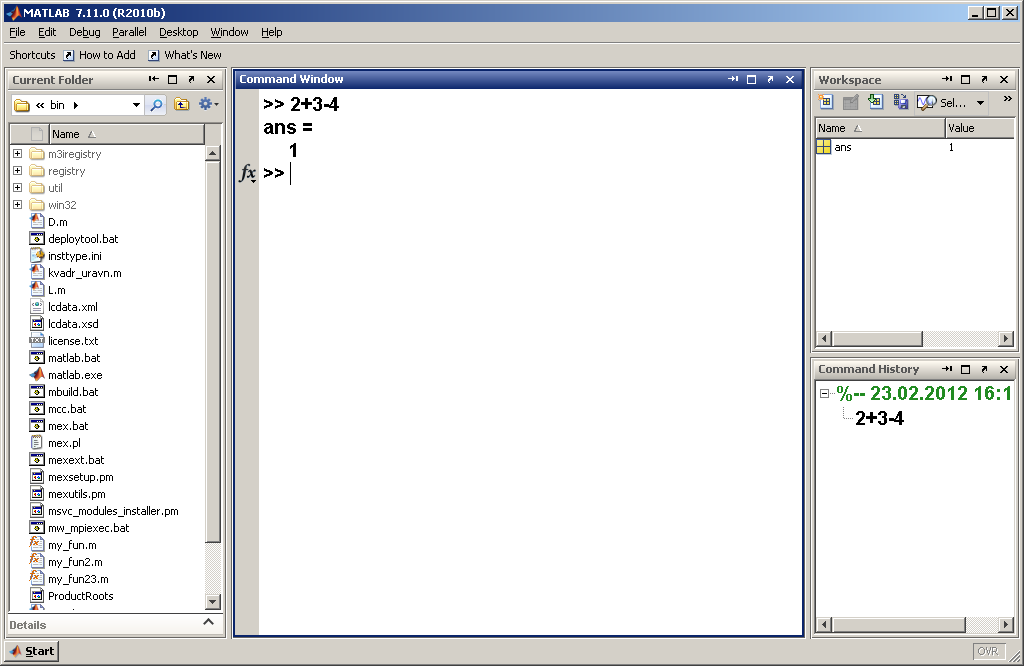Screen dimensions: 1024x666
Task: Open the Edit menu
Action: point(47,32)
